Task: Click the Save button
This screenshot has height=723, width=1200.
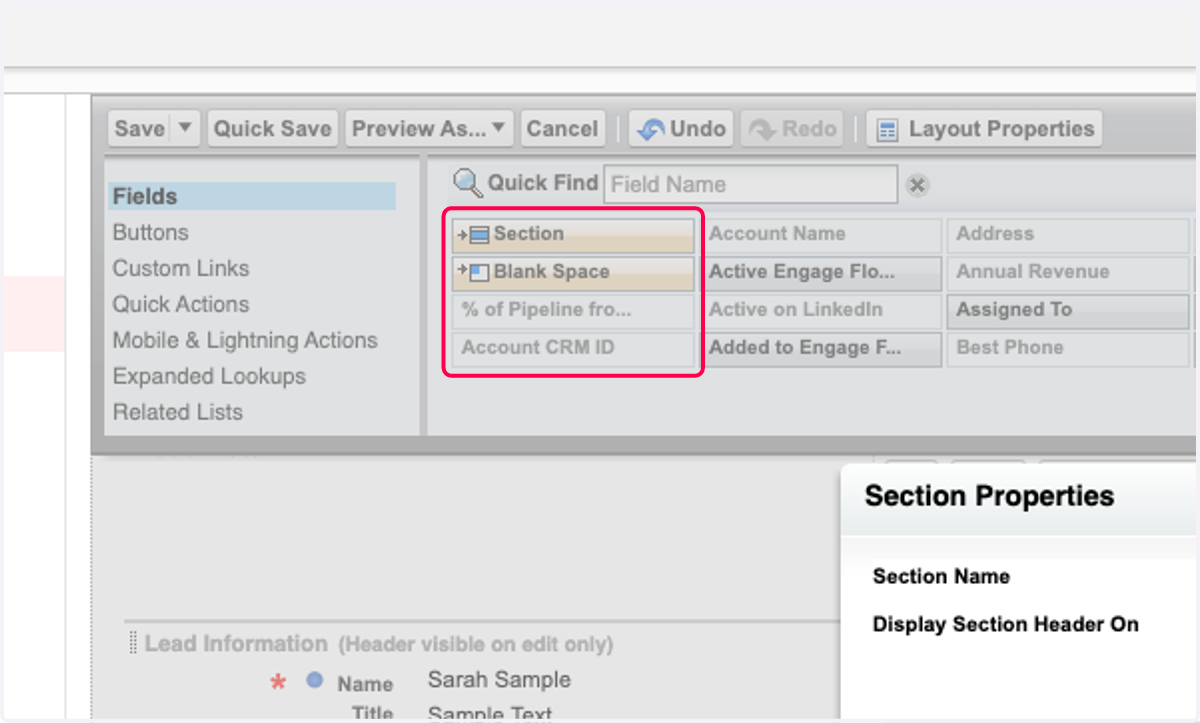Action: tap(140, 128)
